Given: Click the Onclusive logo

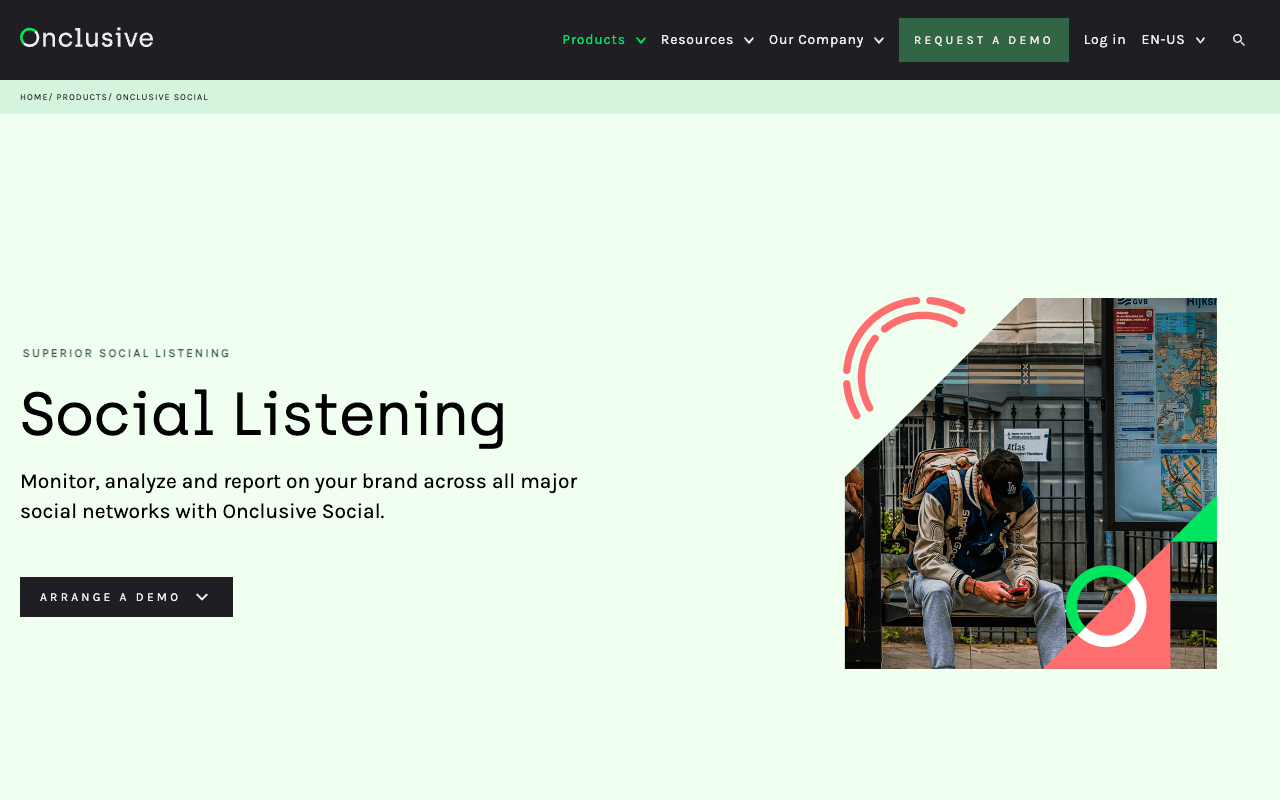Looking at the screenshot, I should point(86,38).
